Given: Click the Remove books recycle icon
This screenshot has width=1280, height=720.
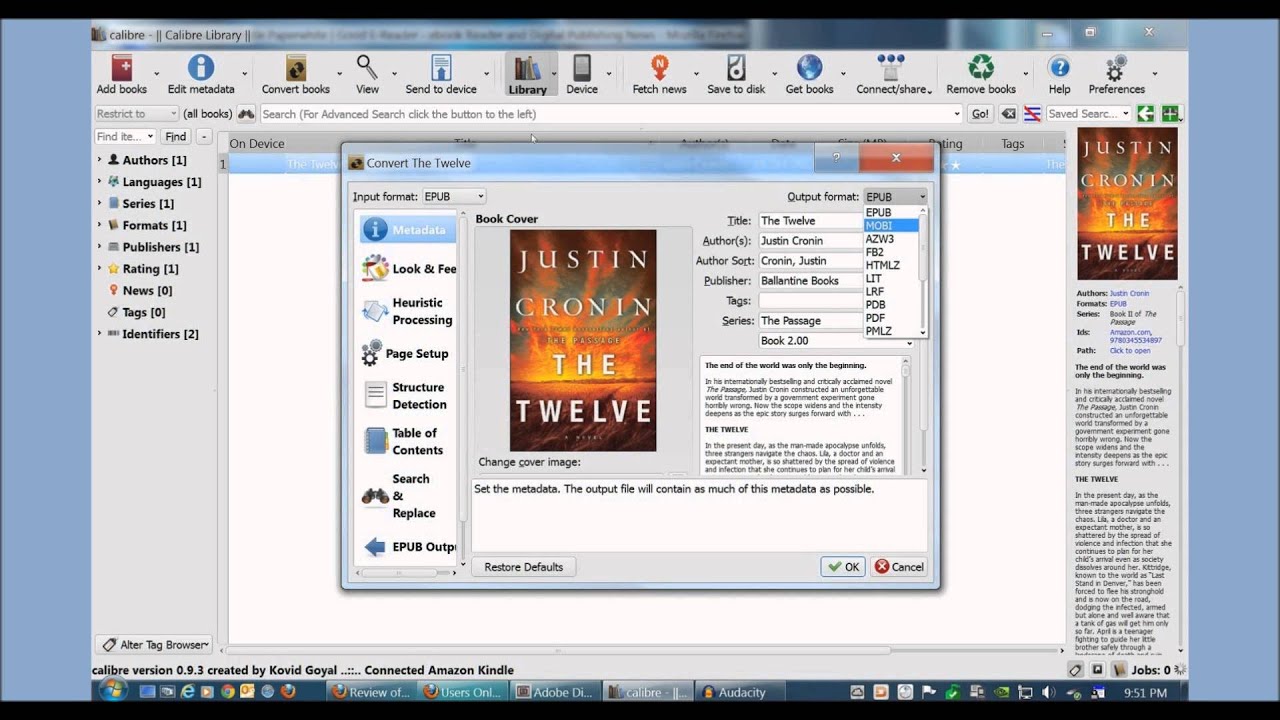Looking at the screenshot, I should [981, 68].
